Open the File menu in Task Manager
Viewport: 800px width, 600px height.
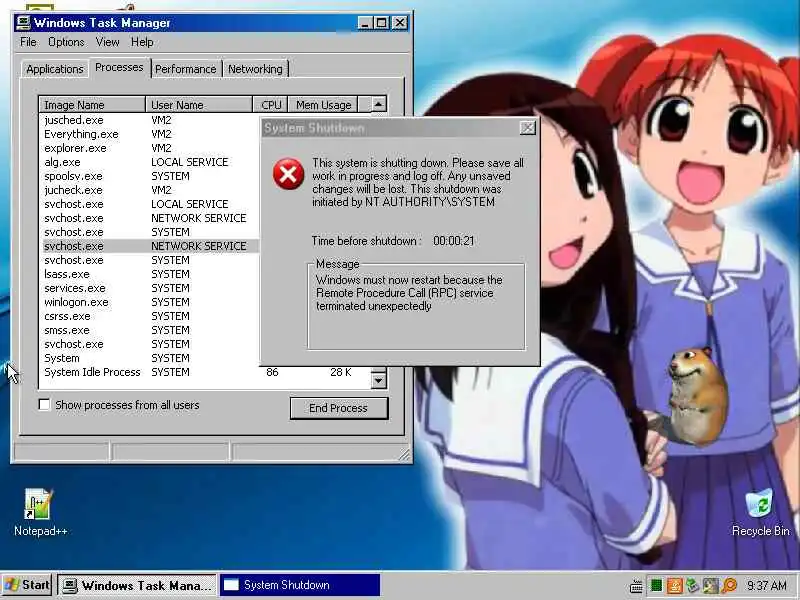[28, 42]
